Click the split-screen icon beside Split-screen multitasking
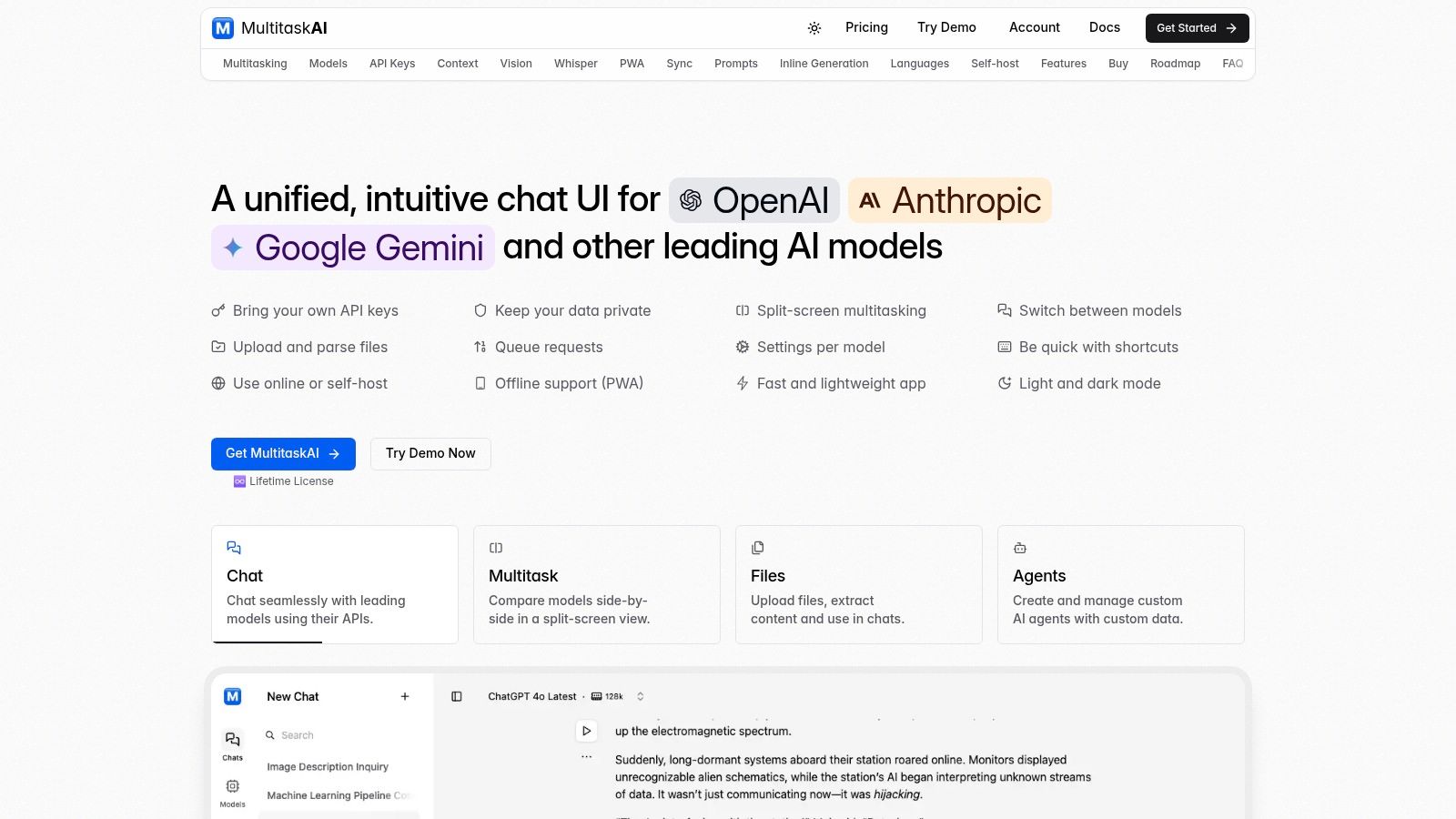This screenshot has height=819, width=1456. tap(743, 310)
